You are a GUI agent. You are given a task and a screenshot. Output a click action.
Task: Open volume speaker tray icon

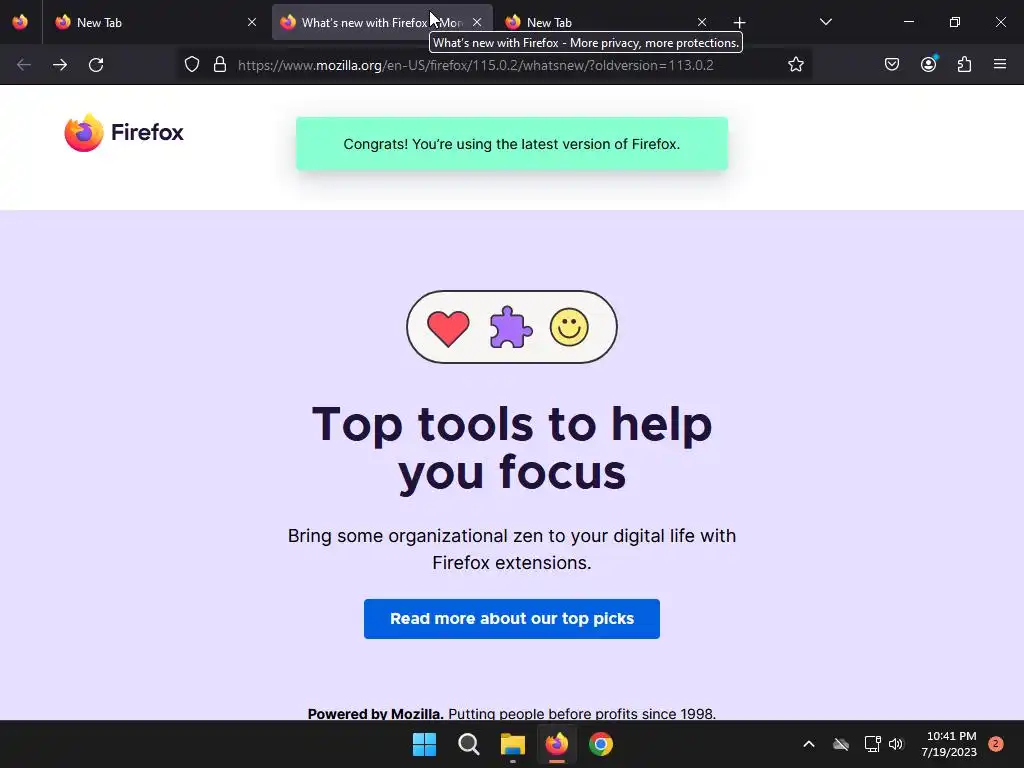pyautogui.click(x=896, y=744)
